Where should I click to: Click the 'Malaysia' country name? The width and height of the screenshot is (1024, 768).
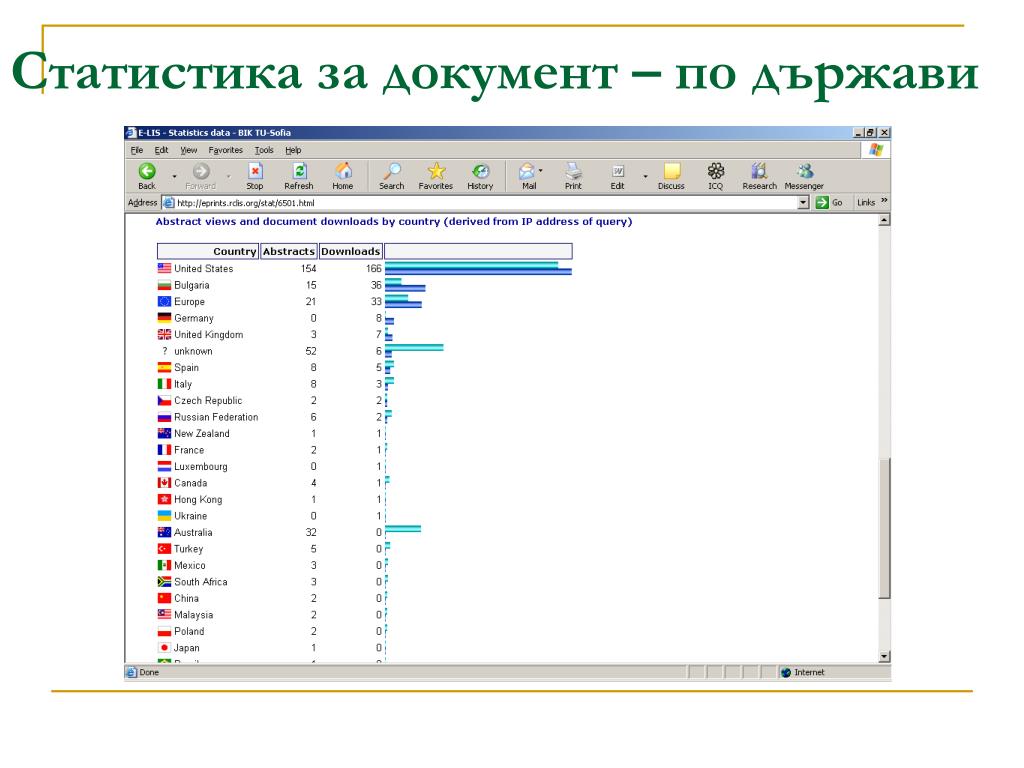pyautogui.click(x=193, y=615)
